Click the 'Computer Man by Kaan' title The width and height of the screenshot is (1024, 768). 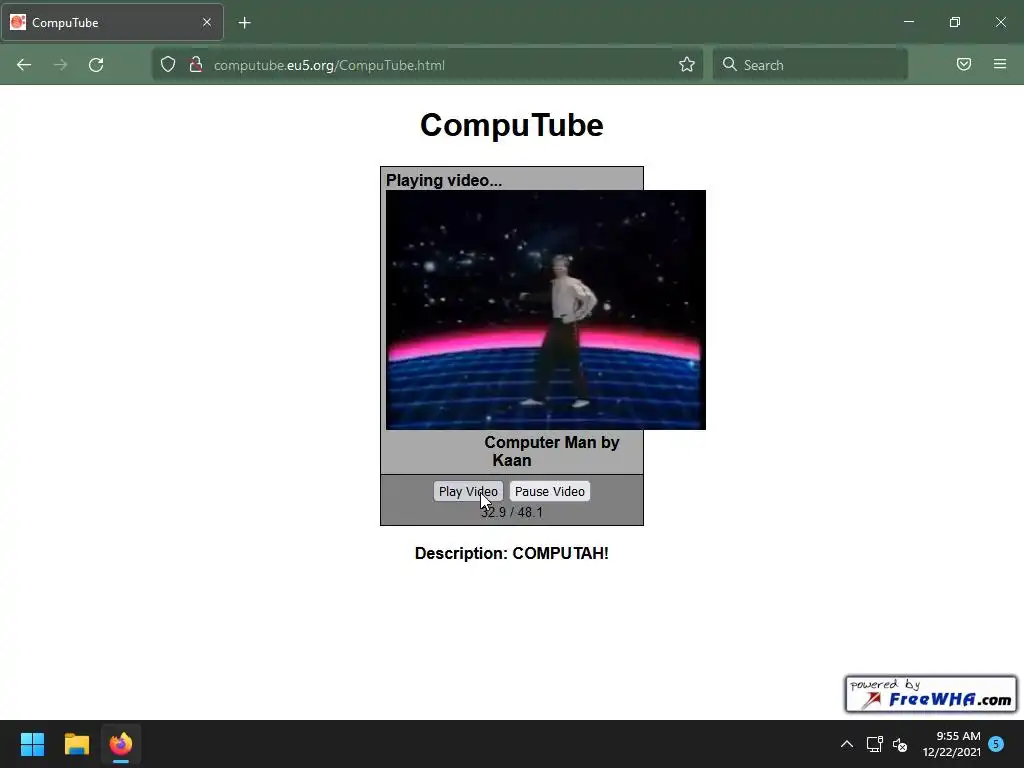click(x=552, y=451)
